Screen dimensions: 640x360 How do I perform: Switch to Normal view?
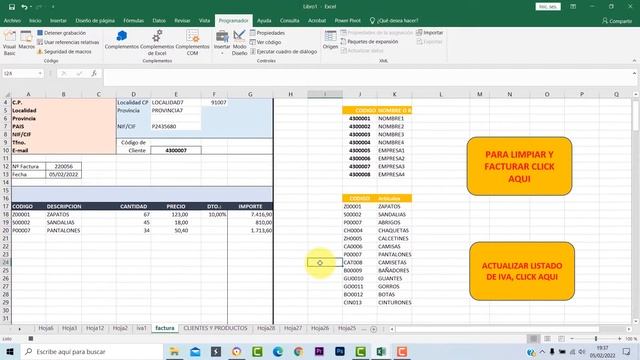pyautogui.click(x=533, y=339)
